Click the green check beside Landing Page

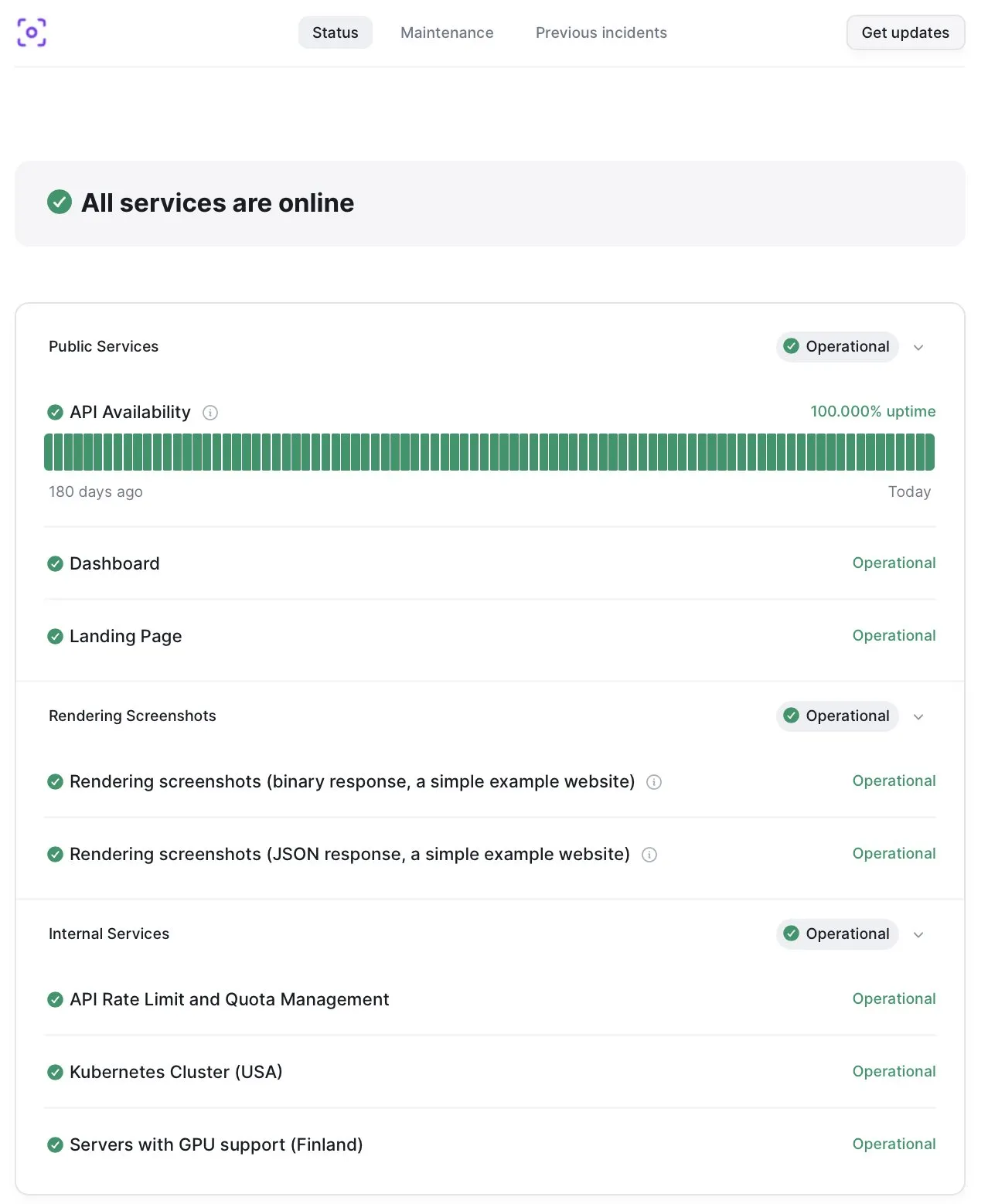[x=55, y=637]
